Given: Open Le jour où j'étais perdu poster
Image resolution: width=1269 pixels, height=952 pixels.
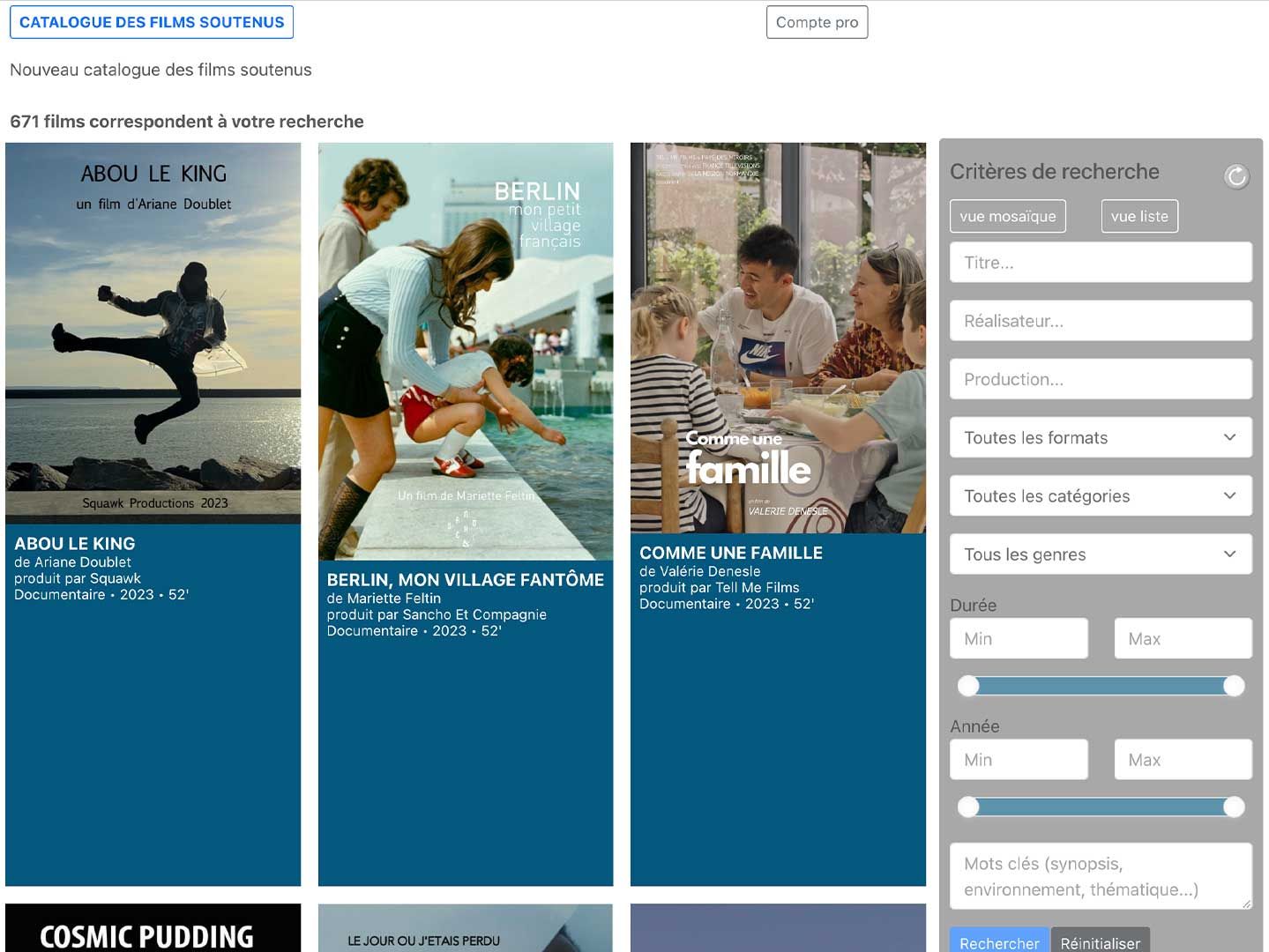Looking at the screenshot, I should tap(466, 927).
